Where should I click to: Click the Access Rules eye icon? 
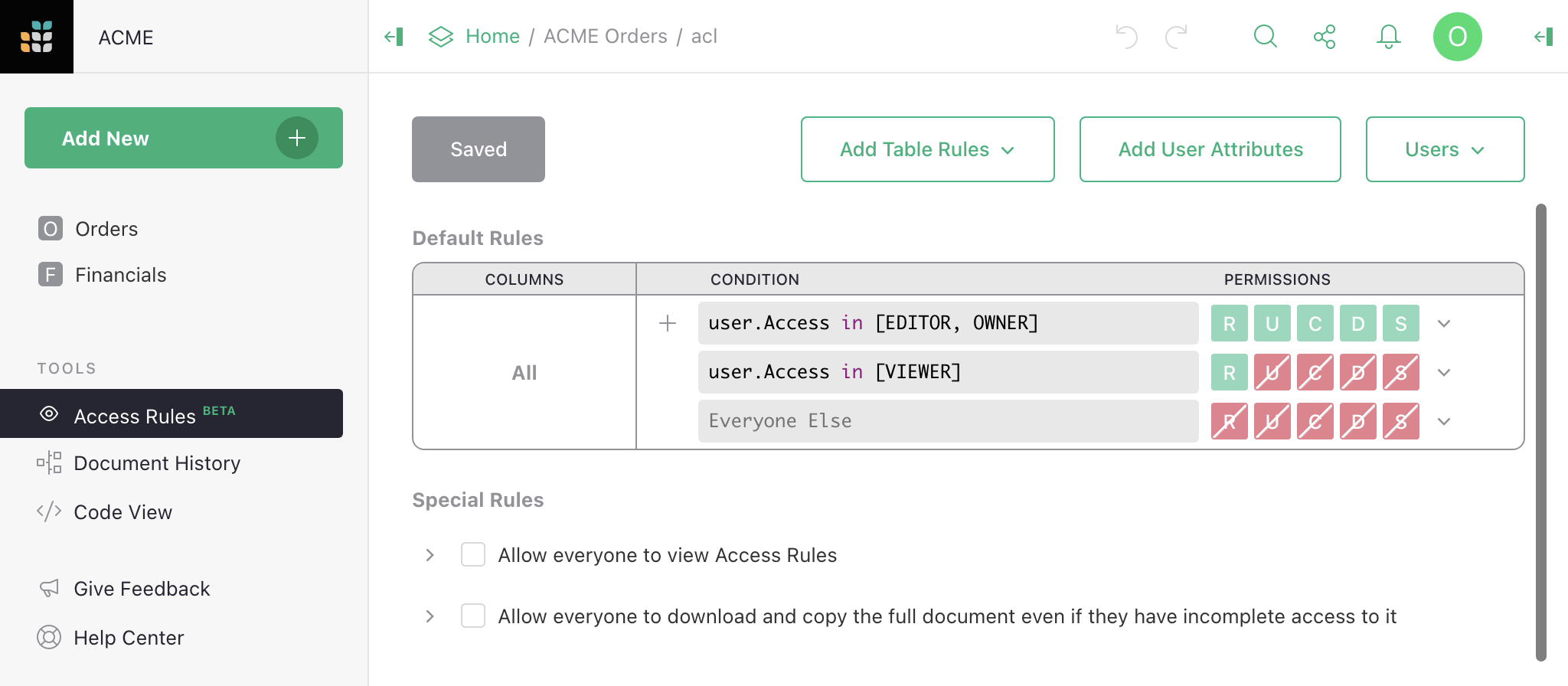coord(49,413)
